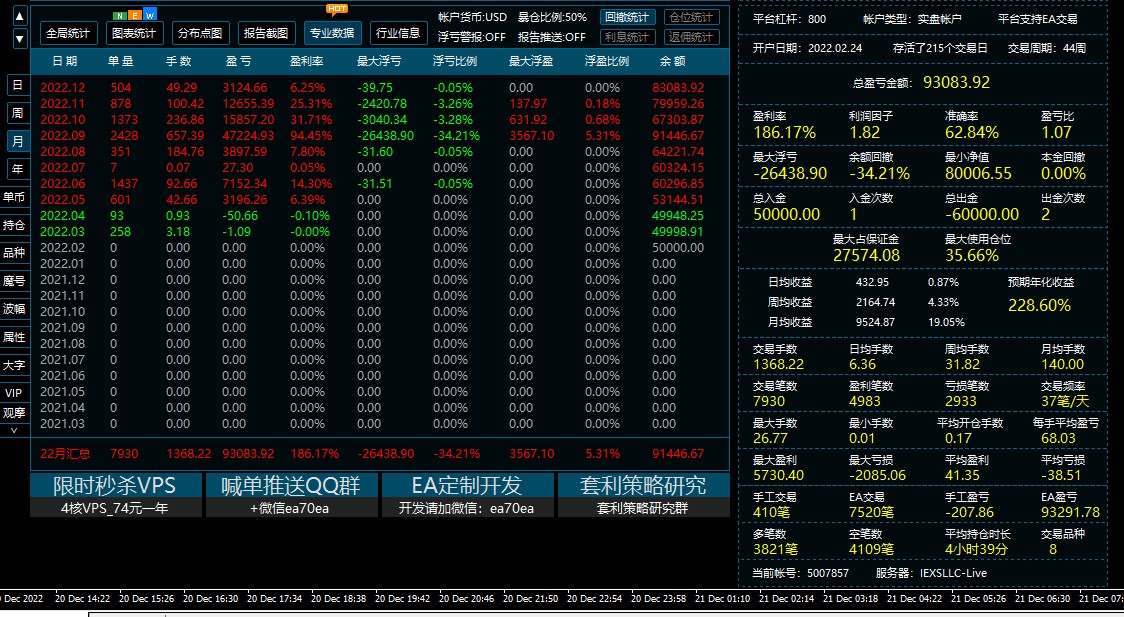
Task: Click the 余额 column header
Action: pos(672,62)
